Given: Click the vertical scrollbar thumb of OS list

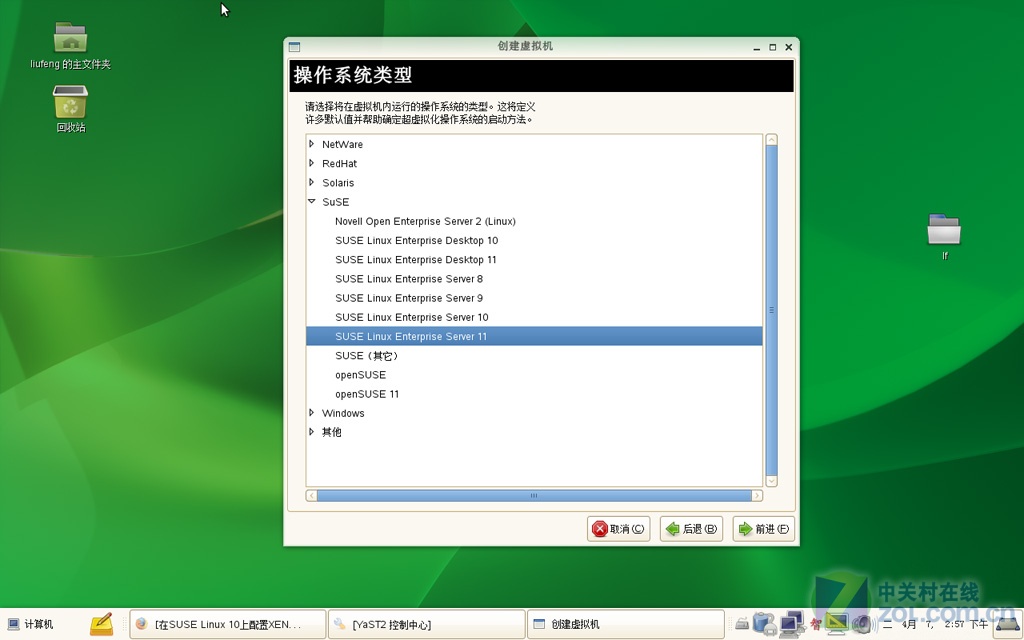Looking at the screenshot, I should coord(771,310).
